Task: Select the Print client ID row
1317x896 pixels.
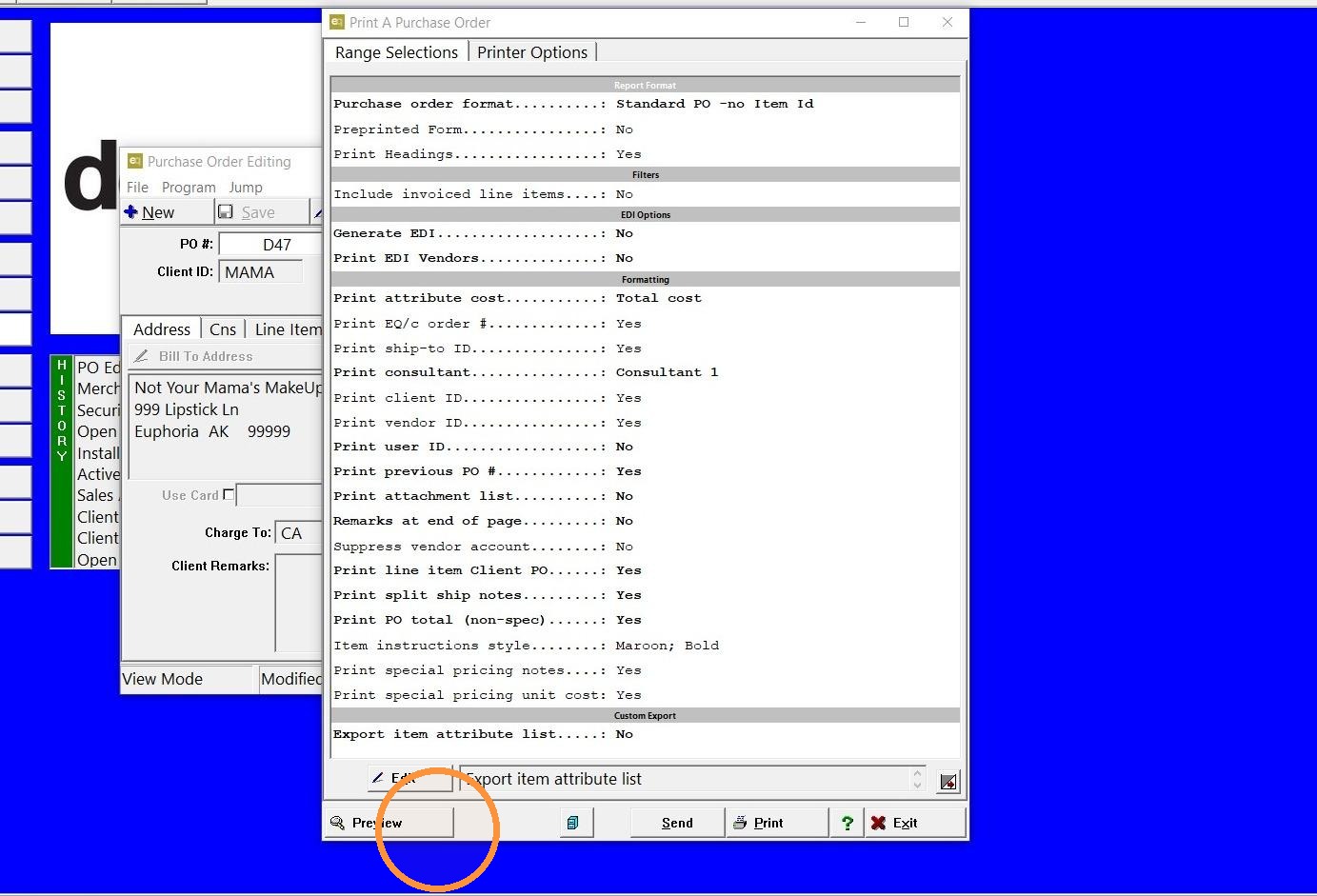Action: (x=645, y=398)
